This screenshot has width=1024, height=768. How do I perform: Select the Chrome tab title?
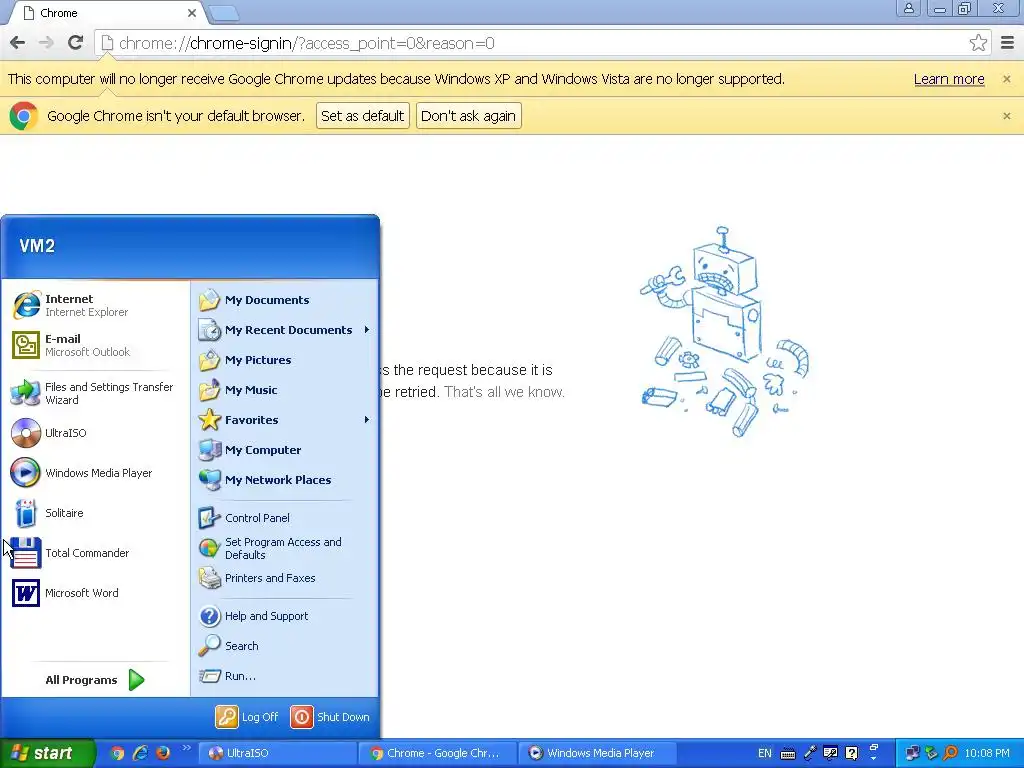tap(59, 13)
